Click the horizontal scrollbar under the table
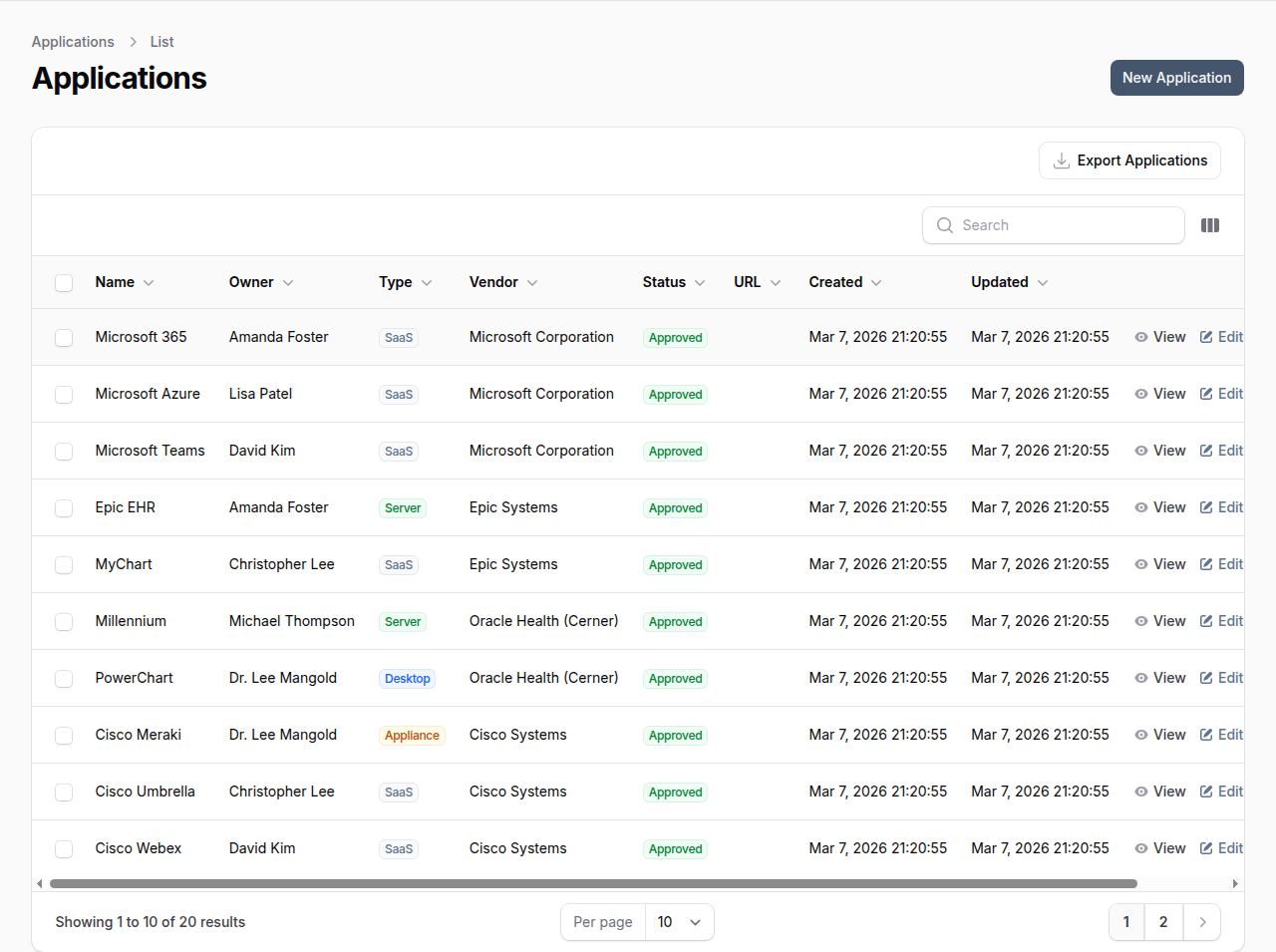Screen dimensions: 1276x952 click(x=593, y=883)
